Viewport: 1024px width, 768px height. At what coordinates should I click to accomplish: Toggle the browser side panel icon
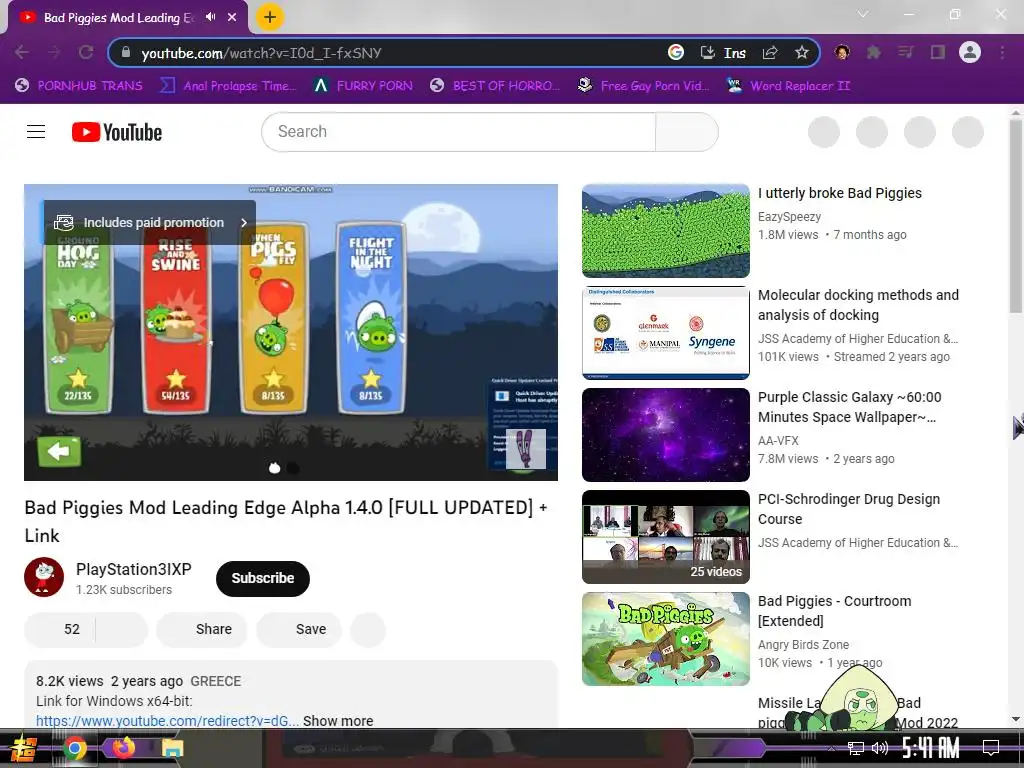click(938, 52)
